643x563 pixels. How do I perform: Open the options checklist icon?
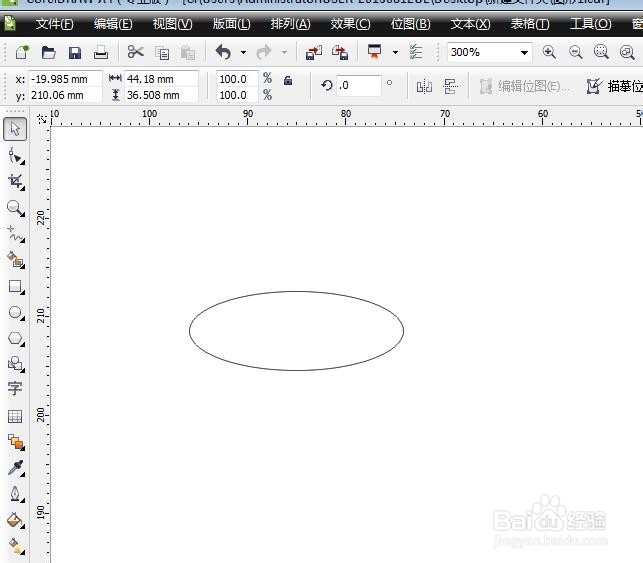(416, 52)
